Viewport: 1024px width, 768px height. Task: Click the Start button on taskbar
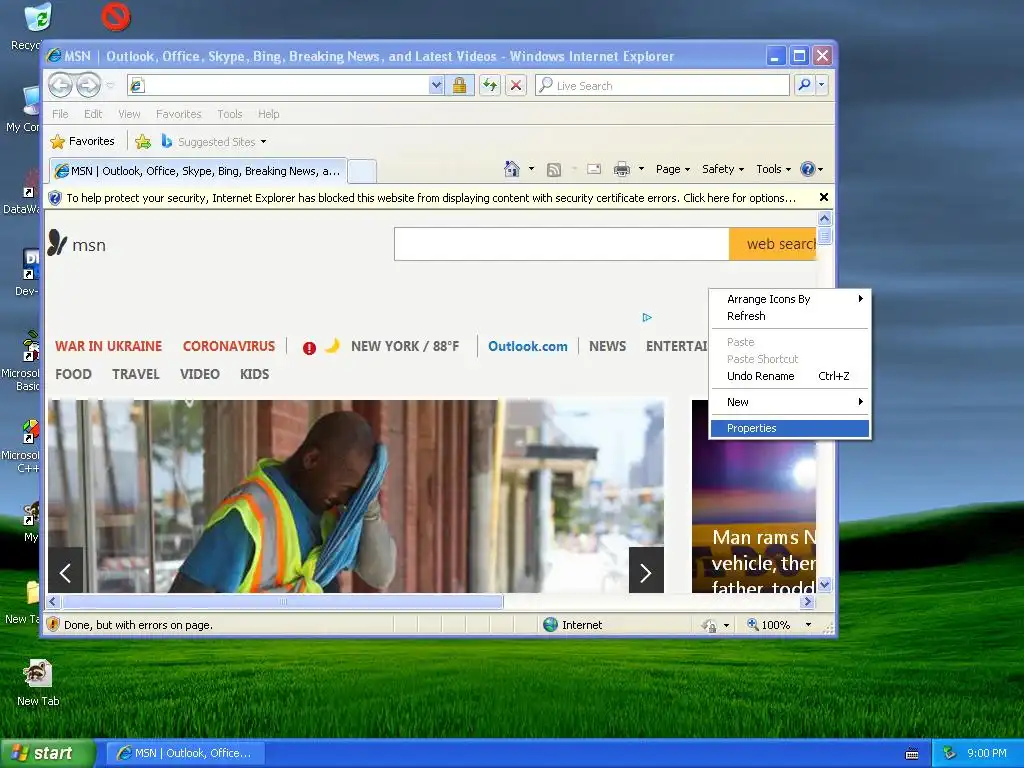pyautogui.click(x=46, y=753)
